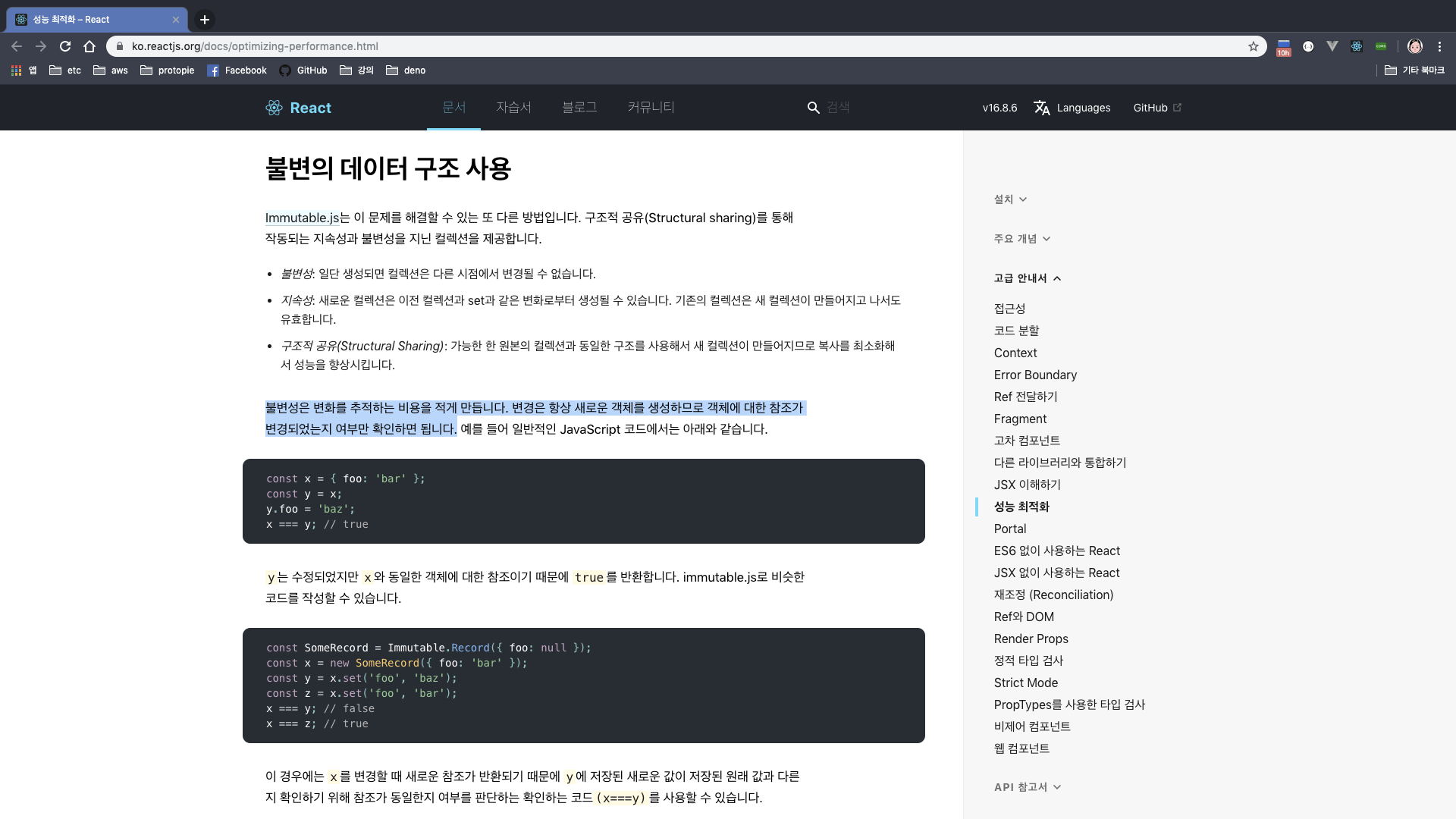
Task: Open GitHub bookmark in bookmarks bar
Action: tap(303, 71)
